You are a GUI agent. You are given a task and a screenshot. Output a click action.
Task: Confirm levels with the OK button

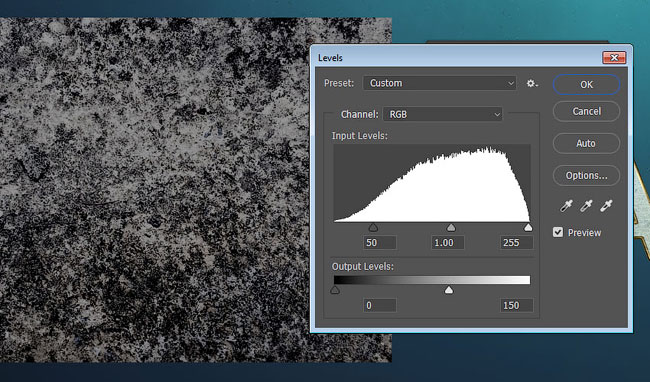[586, 85]
